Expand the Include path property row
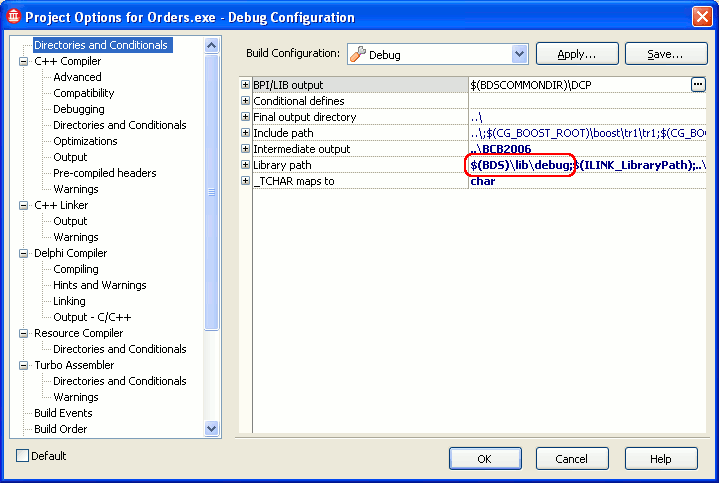Viewport: 719px width, 483px height. pyautogui.click(x=246, y=133)
